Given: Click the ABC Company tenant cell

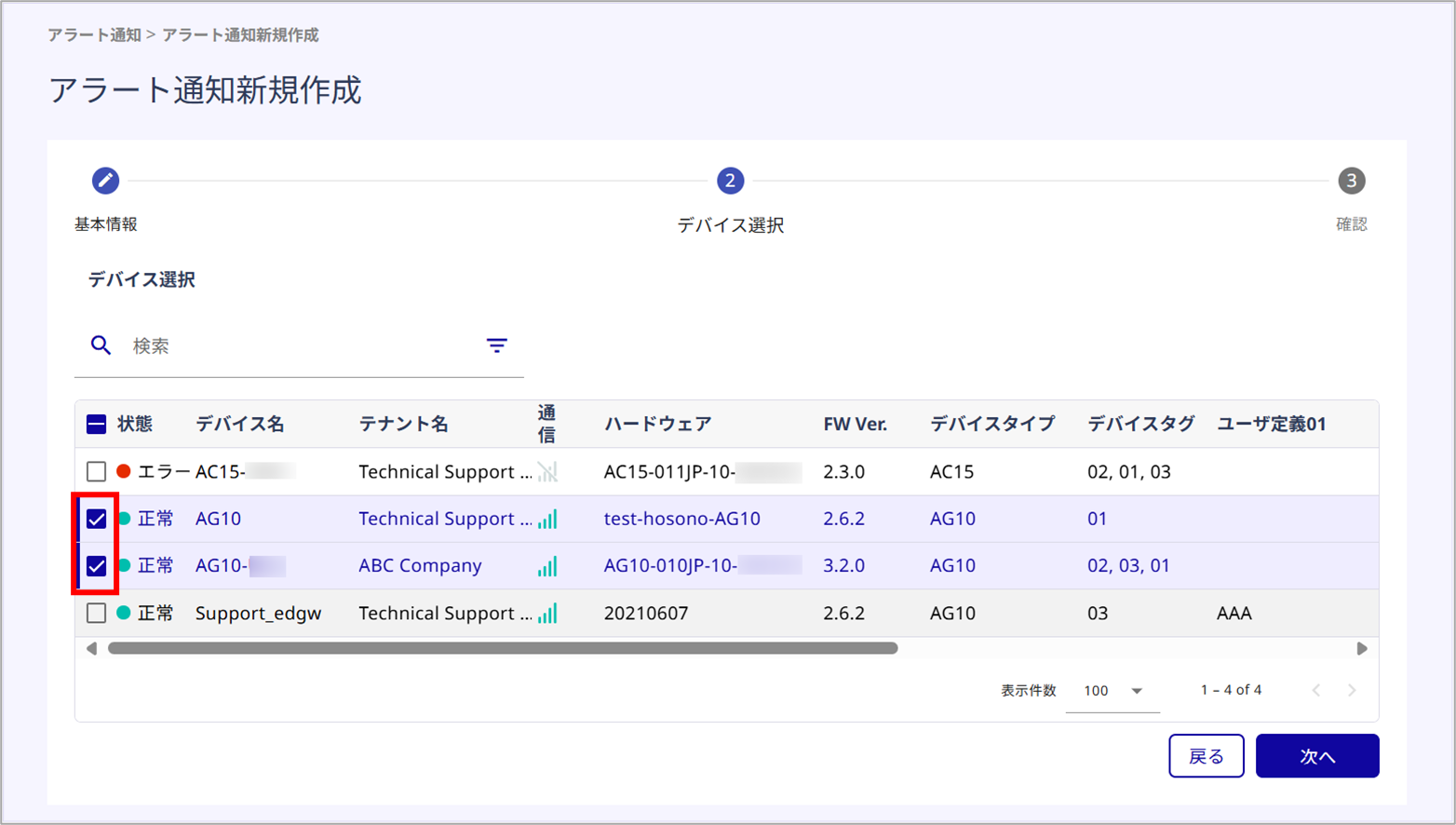Looking at the screenshot, I should (x=420, y=566).
